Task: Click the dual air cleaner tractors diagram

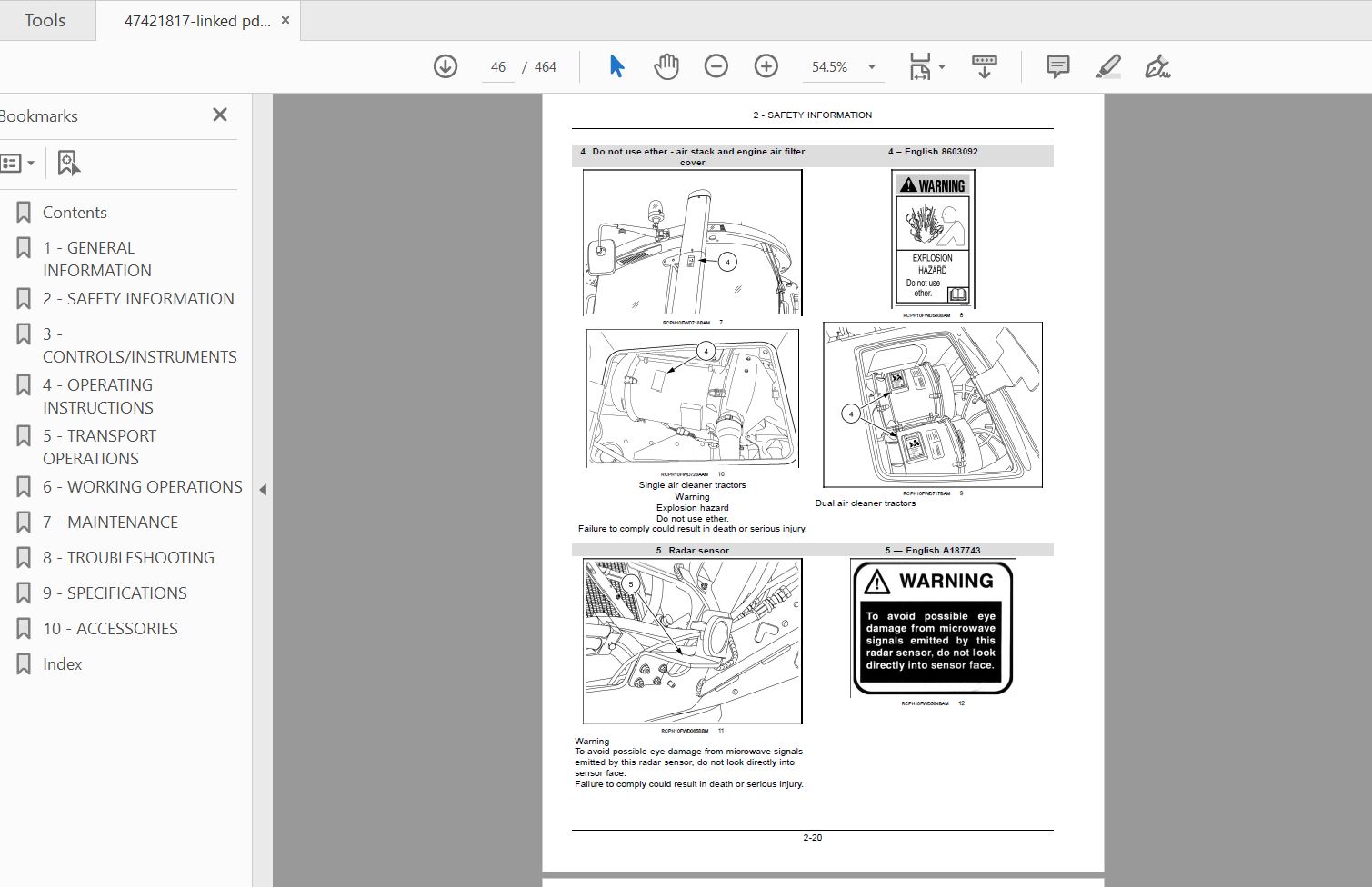Action: coord(933,404)
